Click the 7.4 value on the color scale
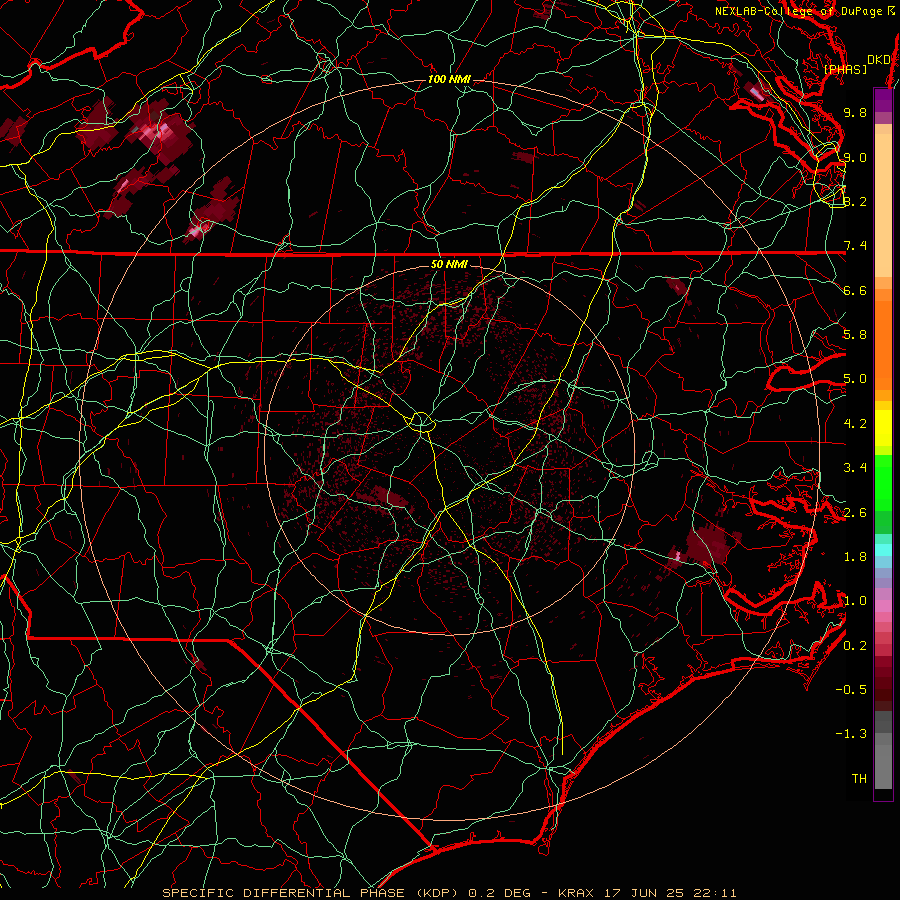 click(855, 246)
